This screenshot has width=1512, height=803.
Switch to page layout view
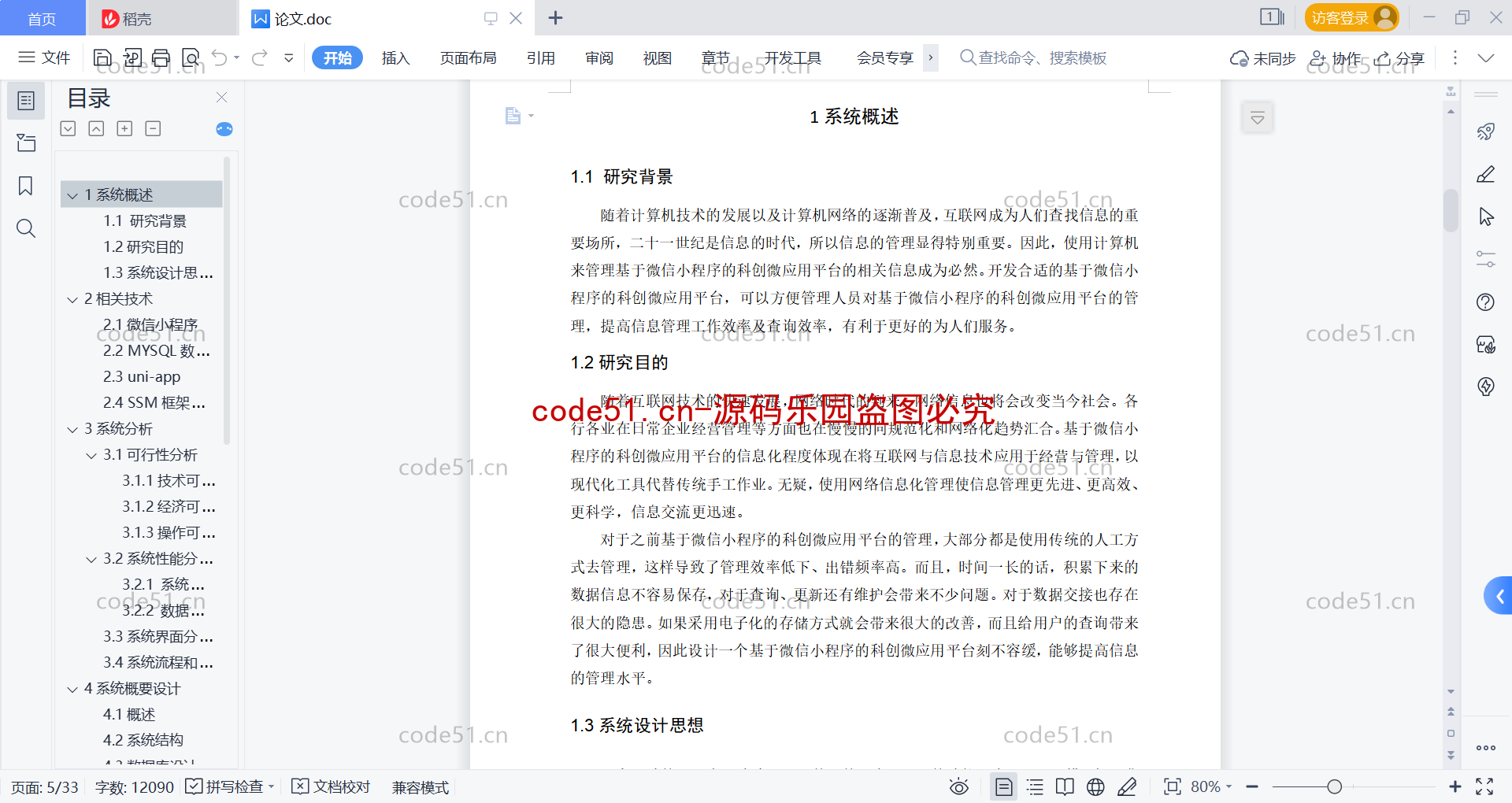tap(1003, 786)
